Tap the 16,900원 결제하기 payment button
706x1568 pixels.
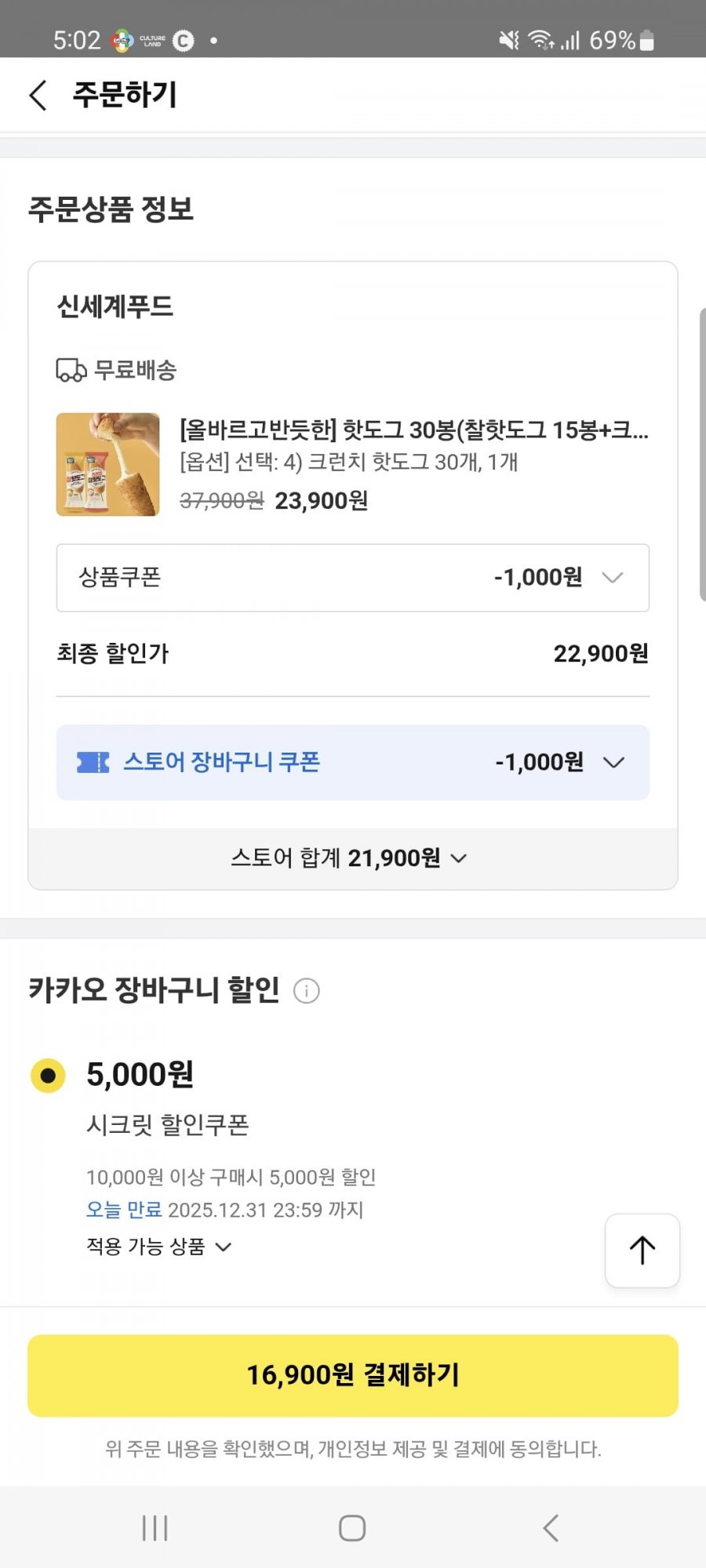353,1375
